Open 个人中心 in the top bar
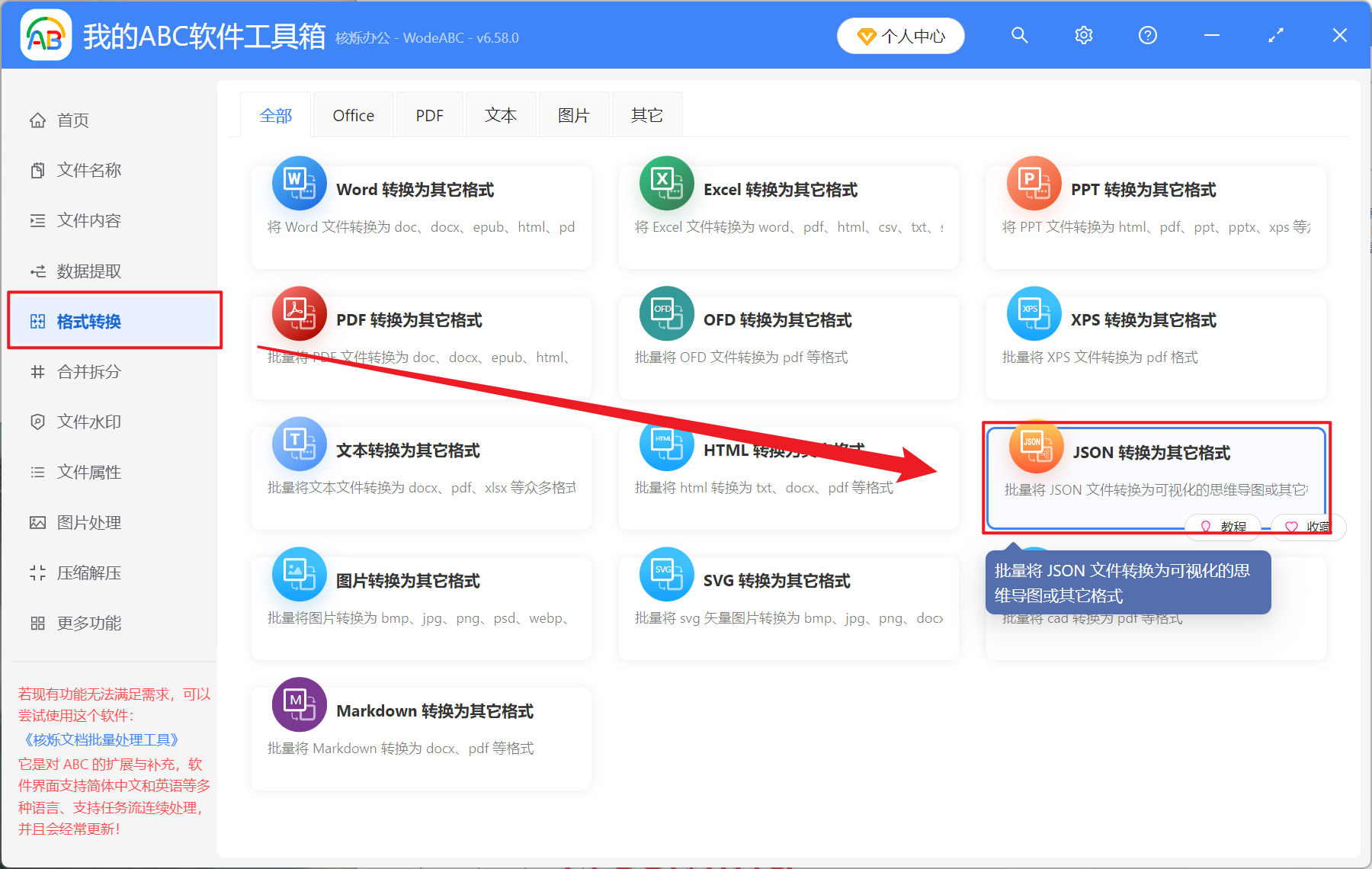Image resolution: width=1372 pixels, height=869 pixels. 900,35
